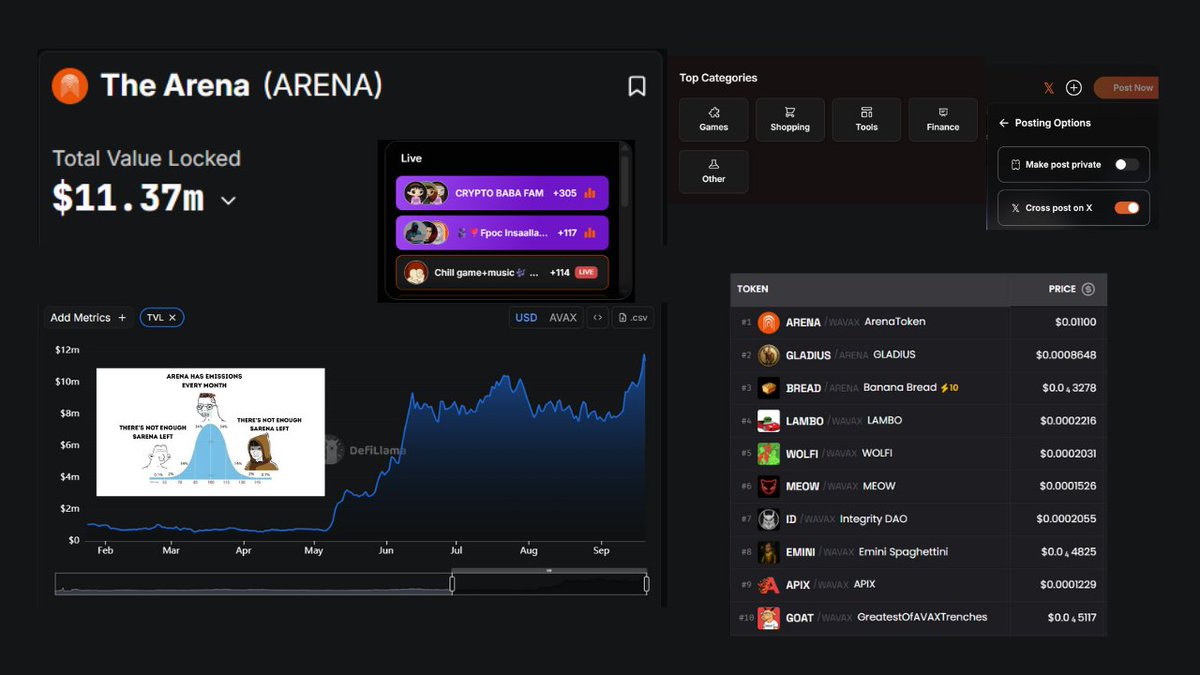This screenshot has height=675, width=1200.
Task: Join the Chill game+music live room
Action: pyautogui.click(x=502, y=272)
